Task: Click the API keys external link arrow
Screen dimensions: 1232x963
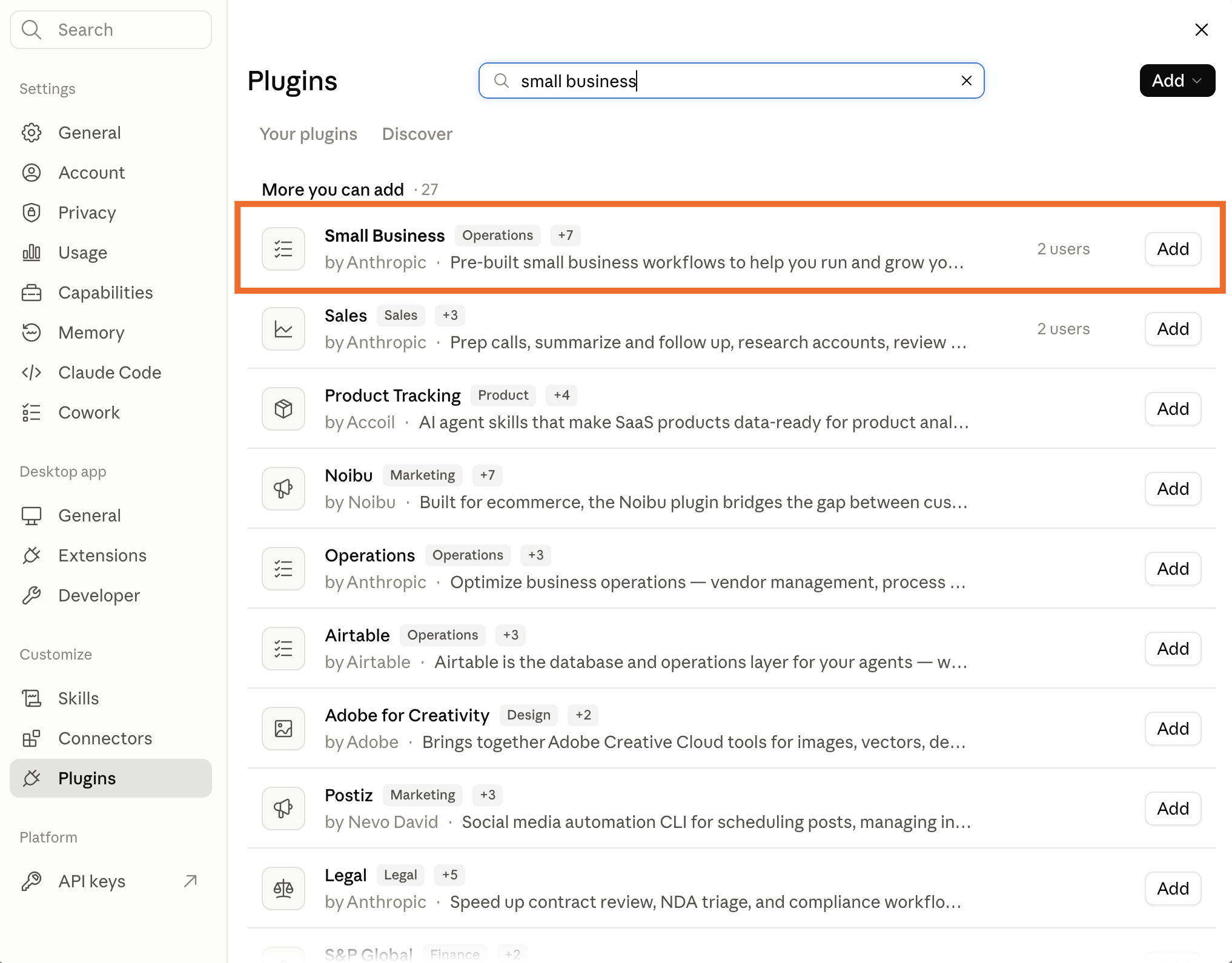Action: pyautogui.click(x=190, y=881)
